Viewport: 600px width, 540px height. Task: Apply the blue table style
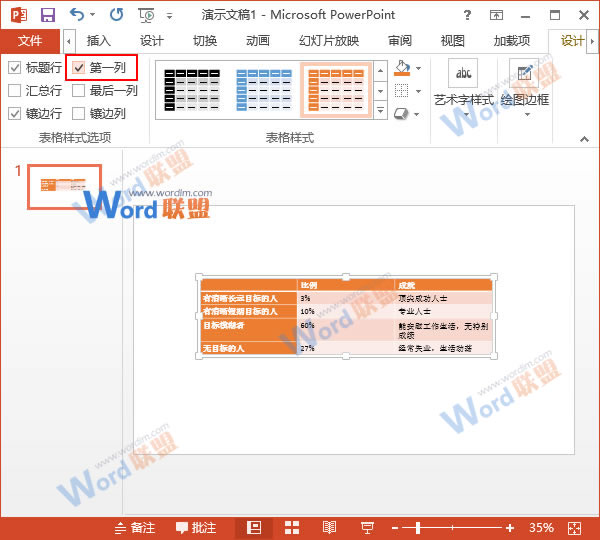point(264,90)
